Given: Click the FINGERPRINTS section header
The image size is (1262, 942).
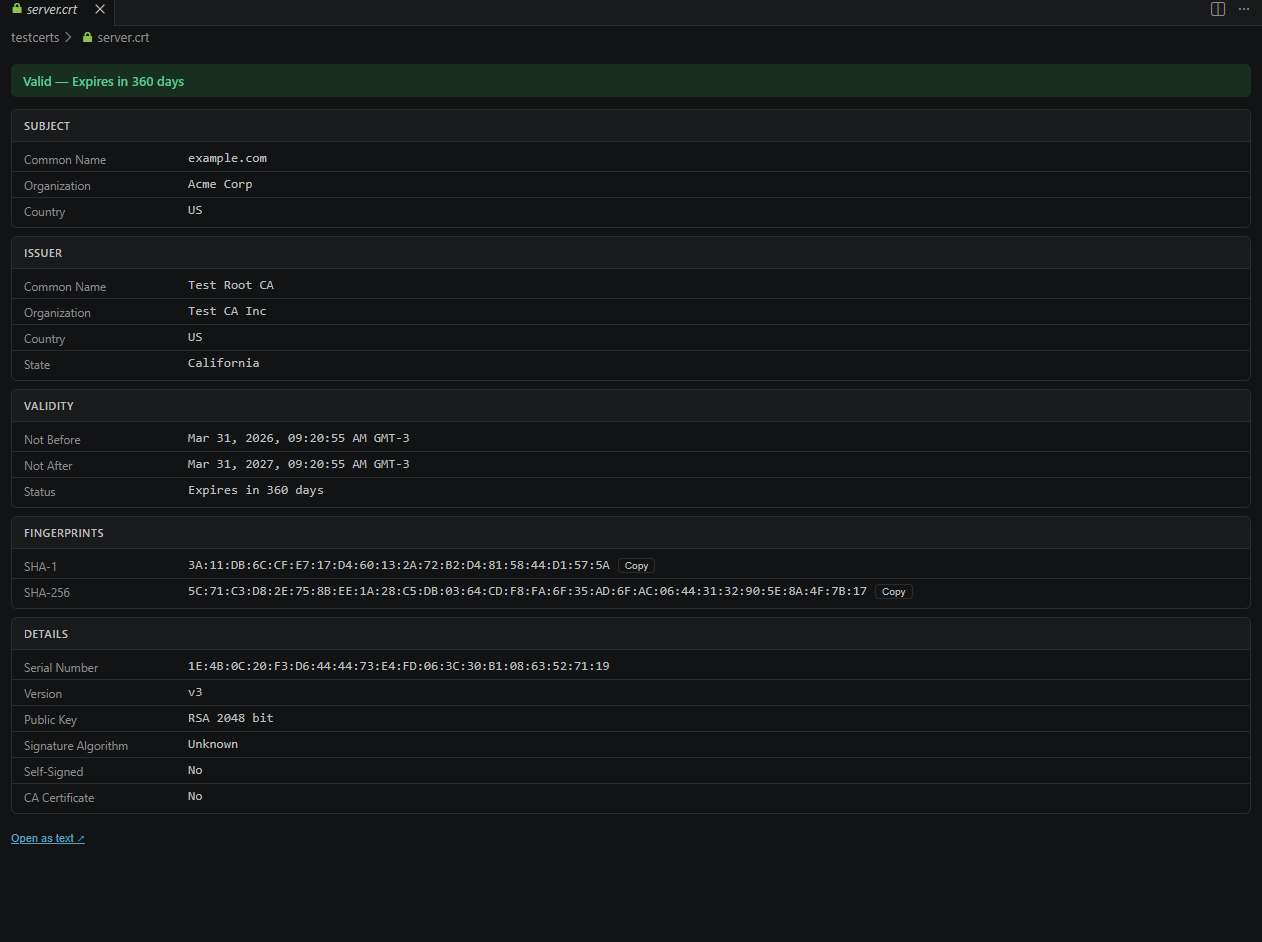Looking at the screenshot, I should coord(631,533).
